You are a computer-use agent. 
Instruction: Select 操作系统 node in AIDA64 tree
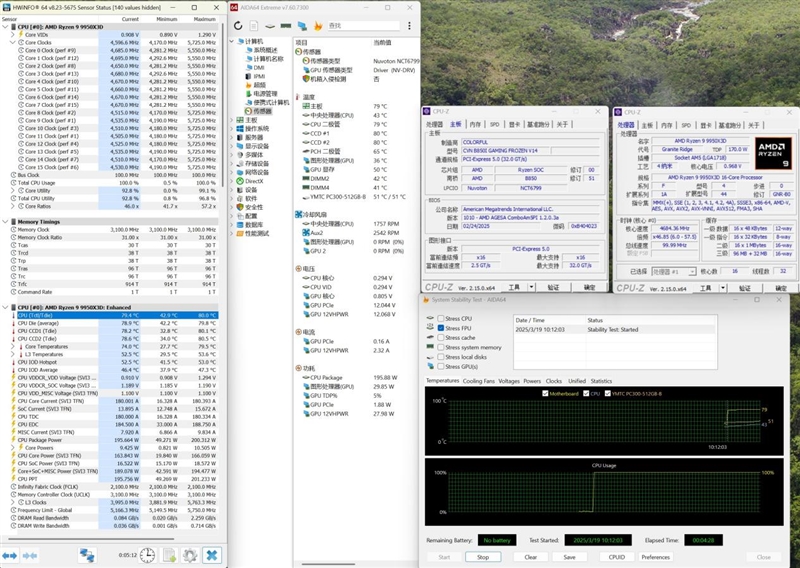[253, 129]
